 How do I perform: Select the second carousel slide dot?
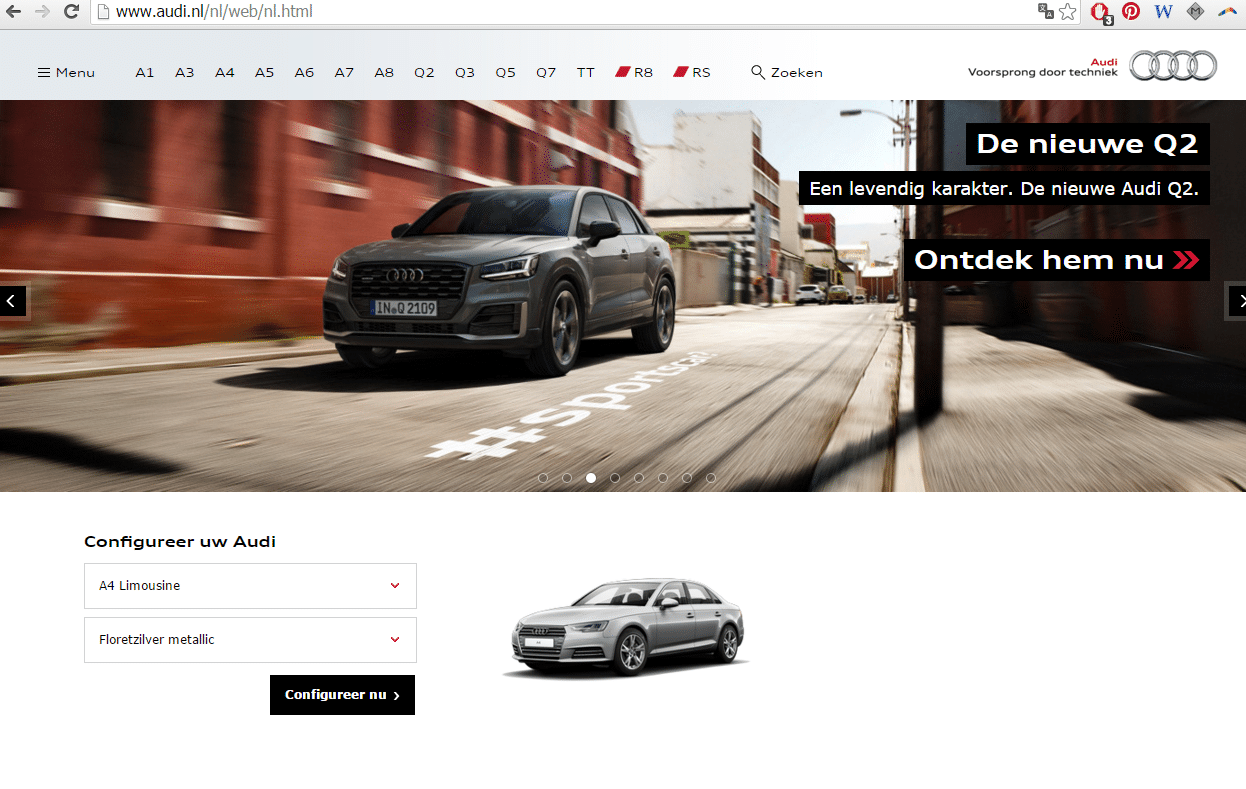[567, 478]
